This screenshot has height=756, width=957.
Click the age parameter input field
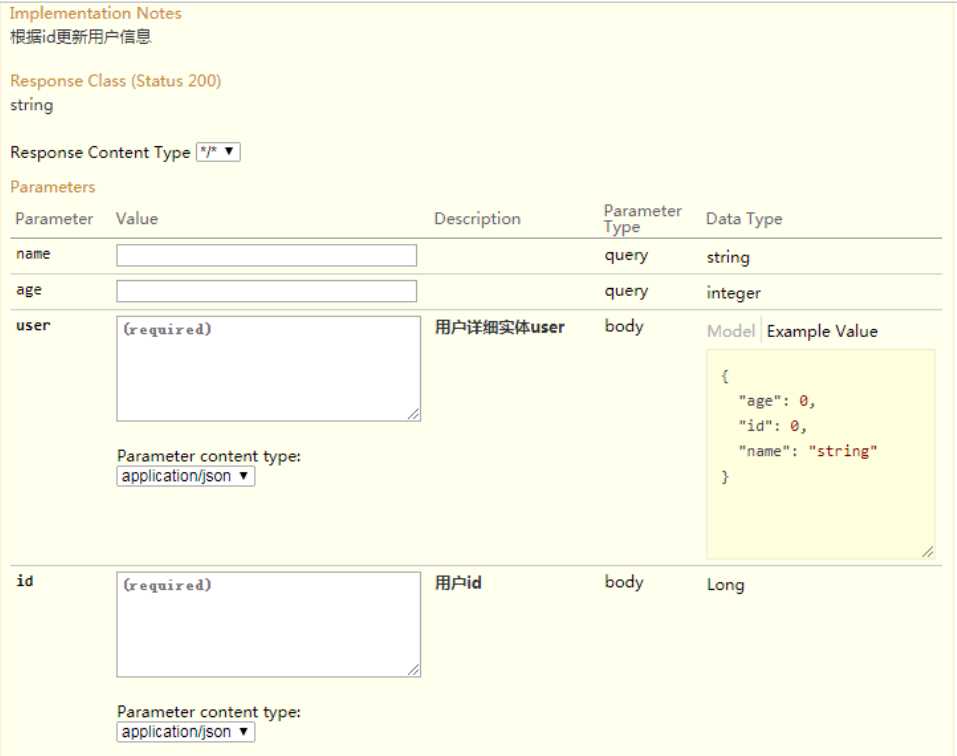[x=267, y=291]
